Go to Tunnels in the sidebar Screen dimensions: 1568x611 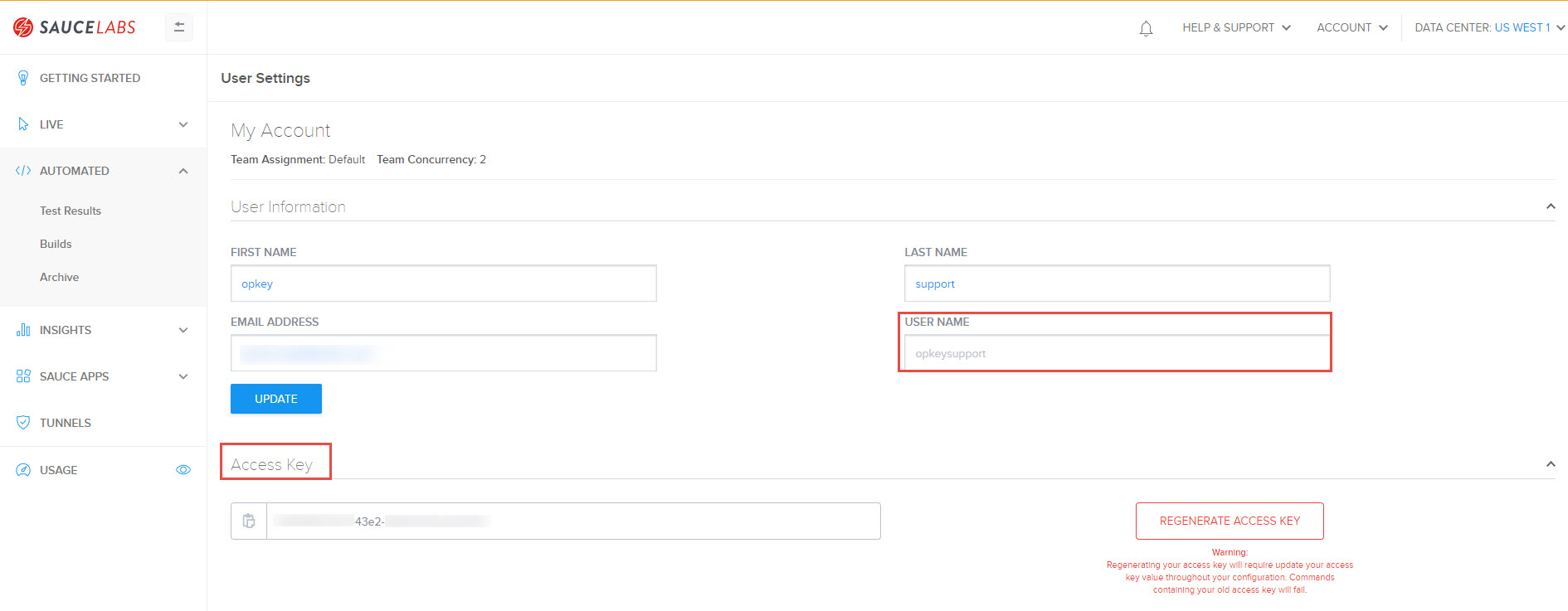(66, 423)
